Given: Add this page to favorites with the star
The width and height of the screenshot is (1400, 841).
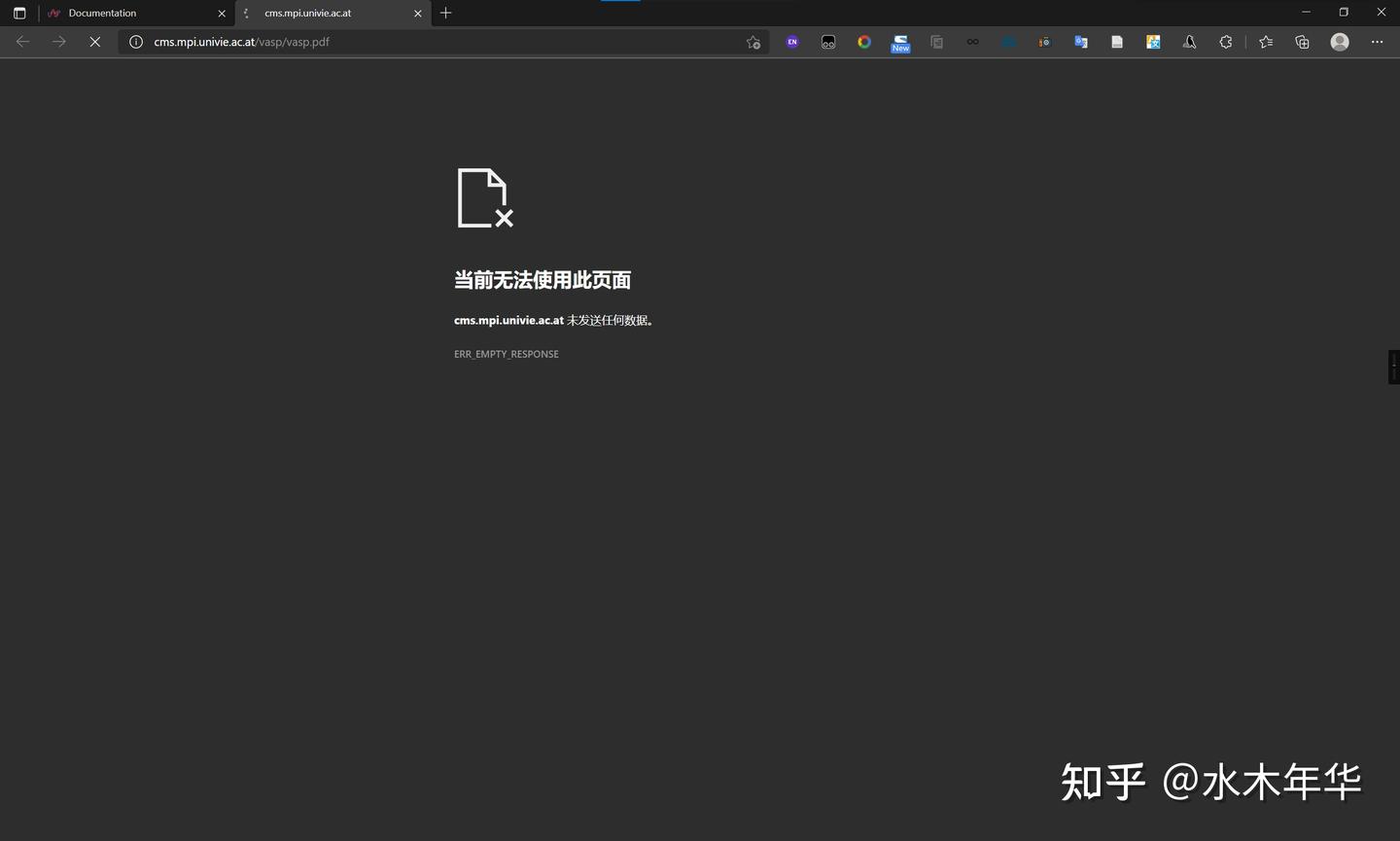Looking at the screenshot, I should point(753,42).
